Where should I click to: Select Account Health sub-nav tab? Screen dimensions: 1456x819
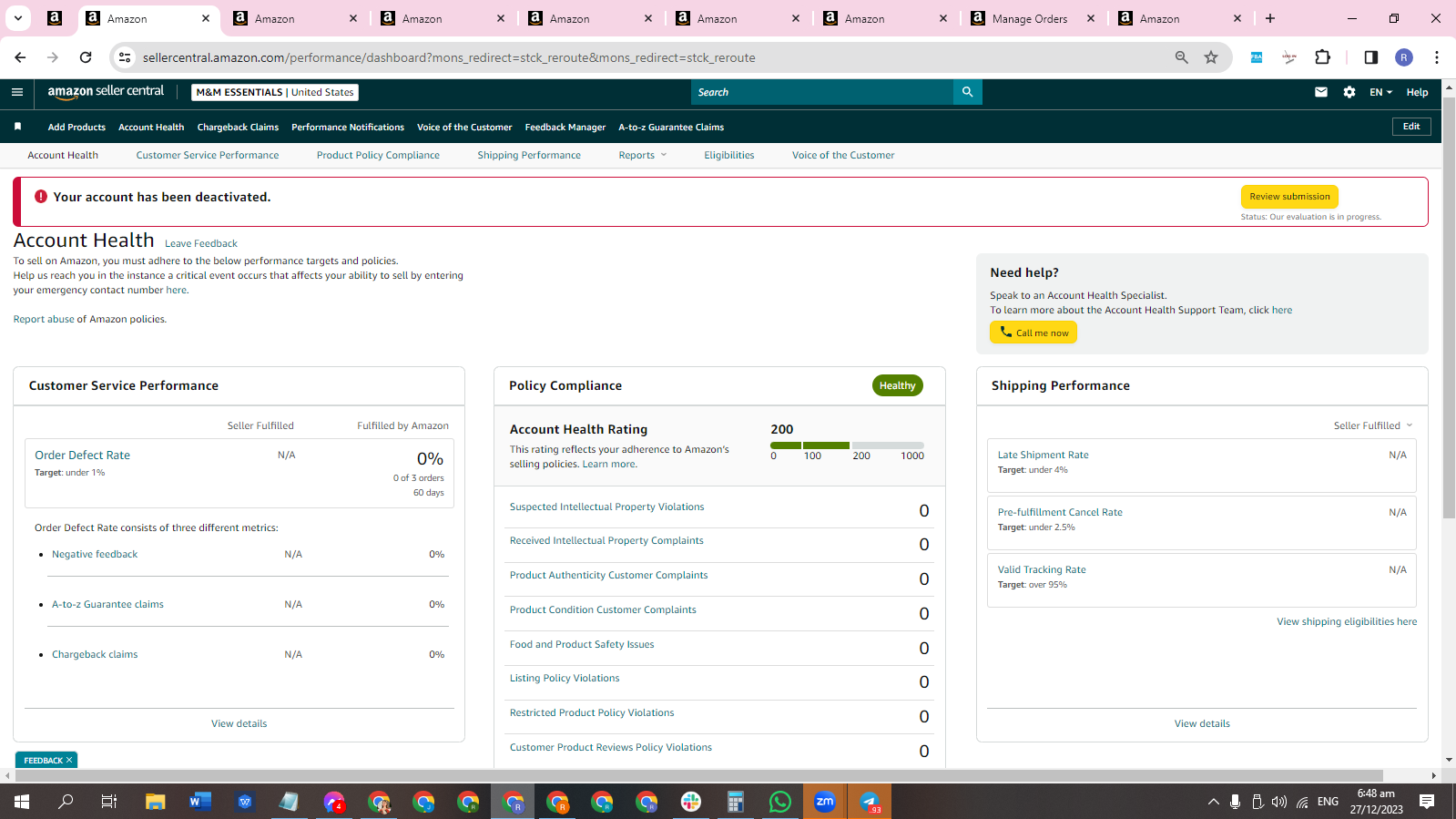tap(63, 155)
